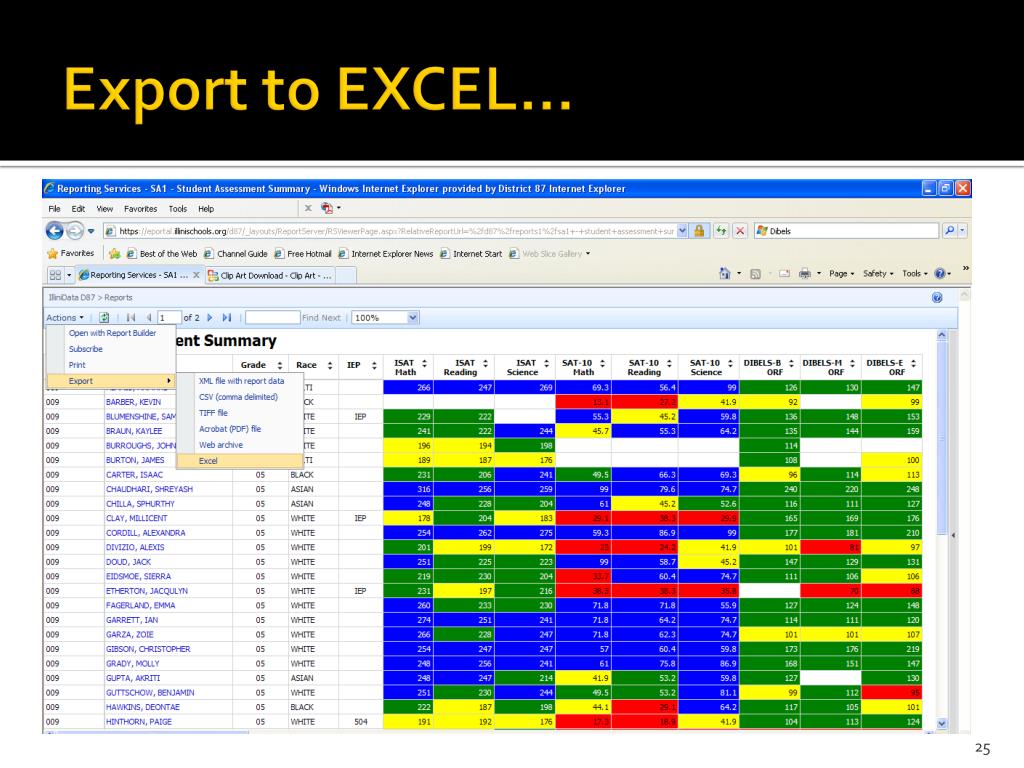Click the Read Mail icon

pyautogui.click(x=784, y=274)
